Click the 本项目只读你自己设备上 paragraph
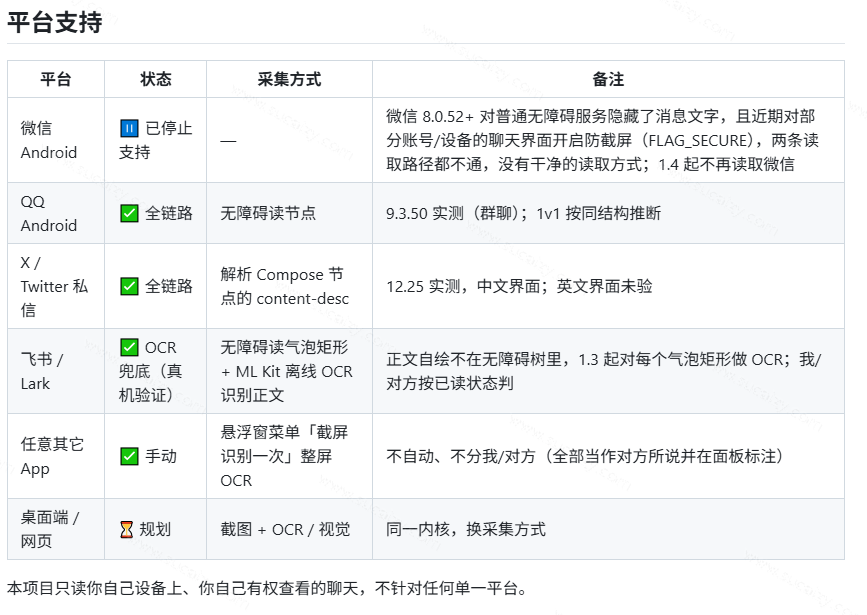 click(267, 588)
